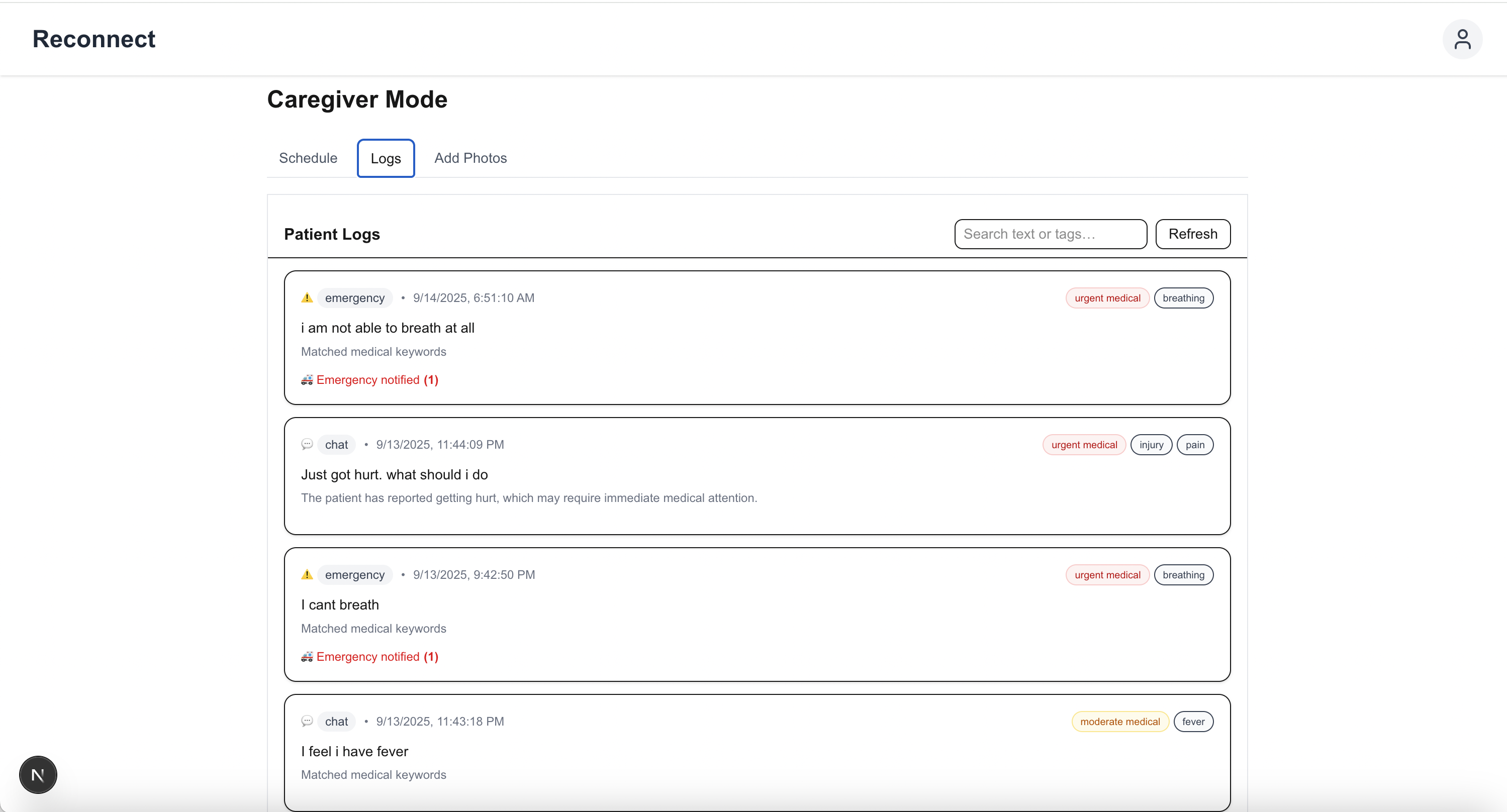This screenshot has width=1507, height=812.
Task: Click the Reconnect logo title
Action: tap(93, 39)
